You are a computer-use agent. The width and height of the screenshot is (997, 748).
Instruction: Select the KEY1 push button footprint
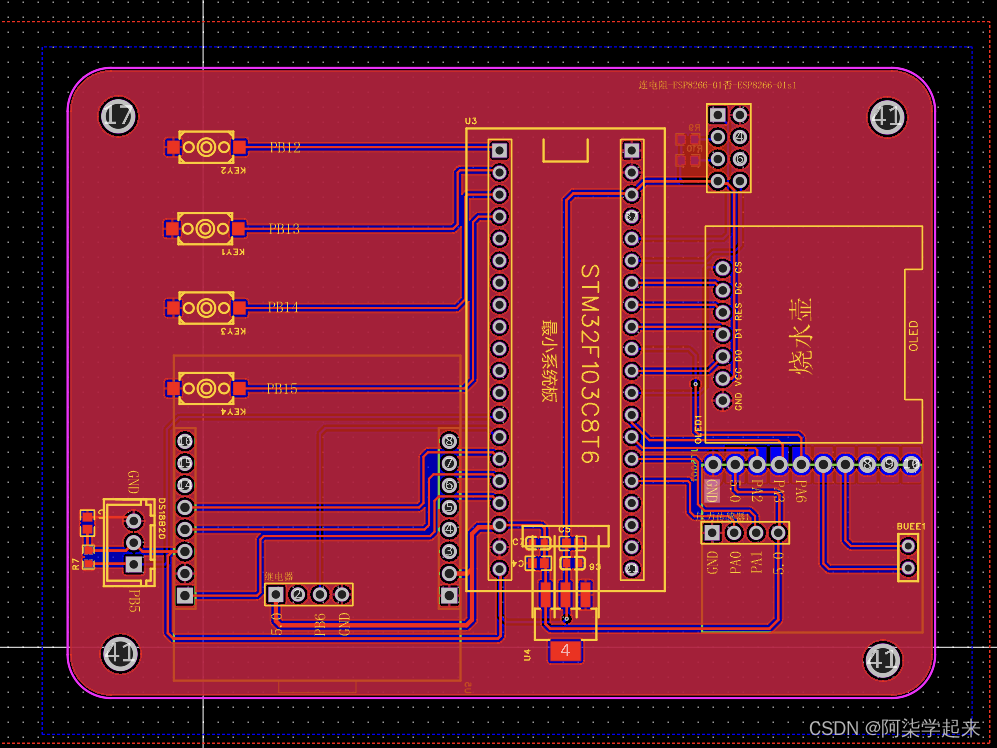[205, 228]
